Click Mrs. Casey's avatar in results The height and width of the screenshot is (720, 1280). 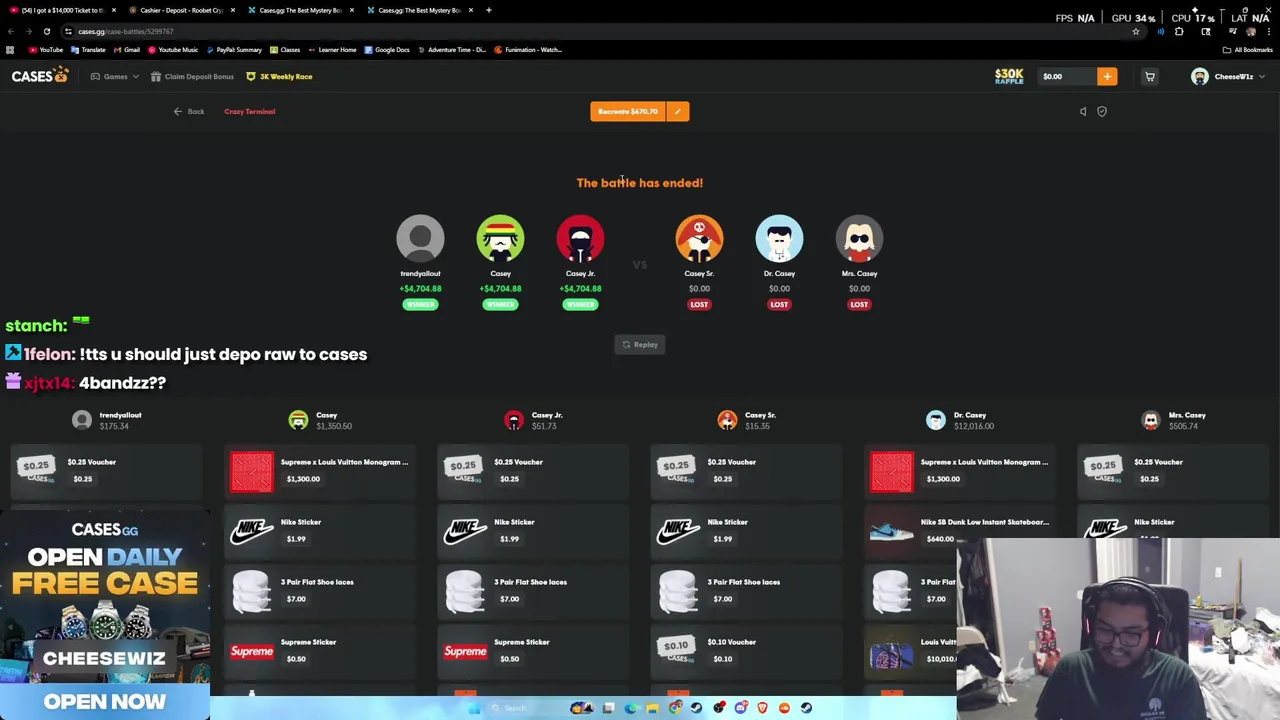tap(859, 239)
